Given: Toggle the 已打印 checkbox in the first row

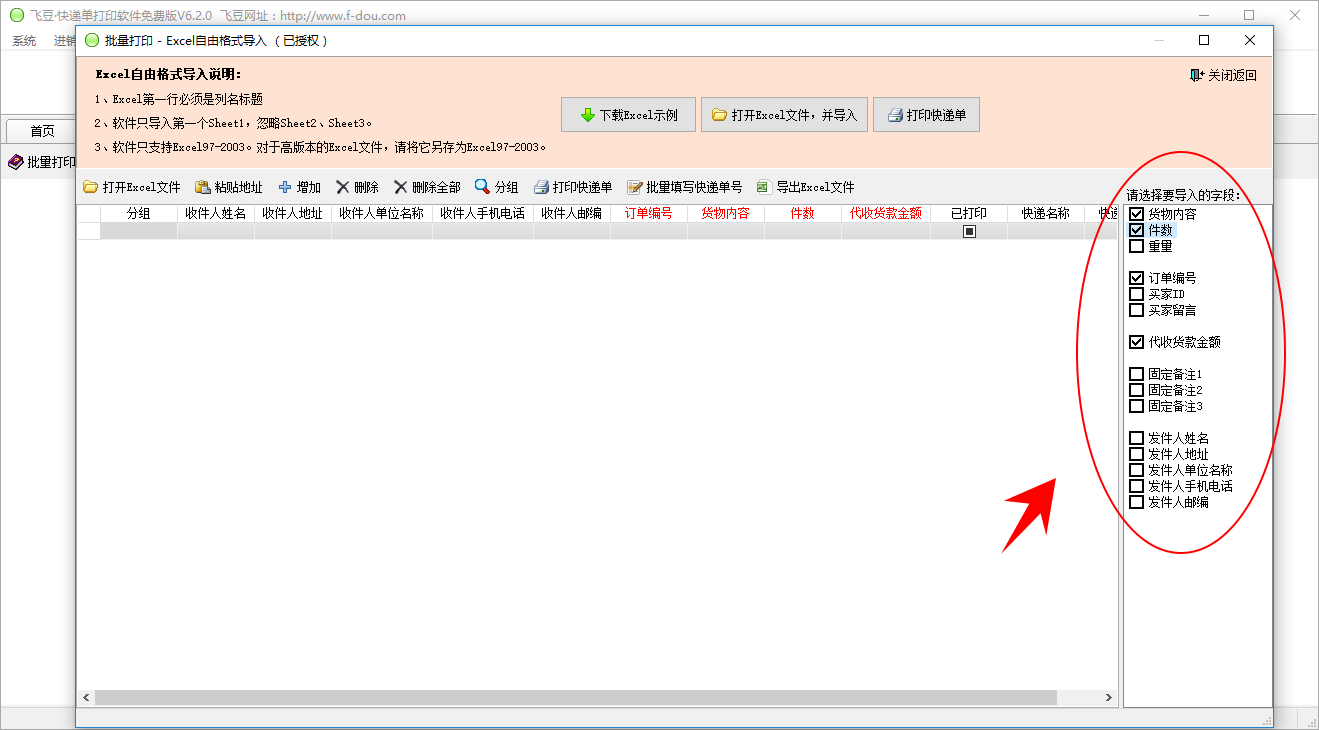Looking at the screenshot, I should click(x=969, y=231).
